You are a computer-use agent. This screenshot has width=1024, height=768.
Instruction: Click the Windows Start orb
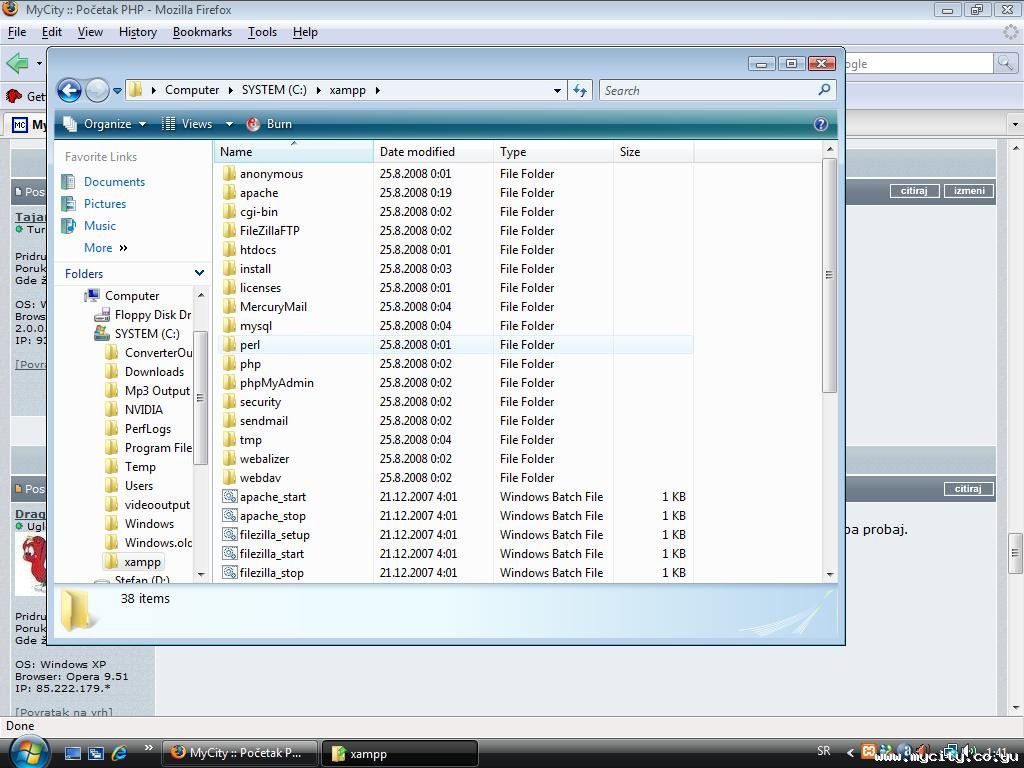pos(28,751)
